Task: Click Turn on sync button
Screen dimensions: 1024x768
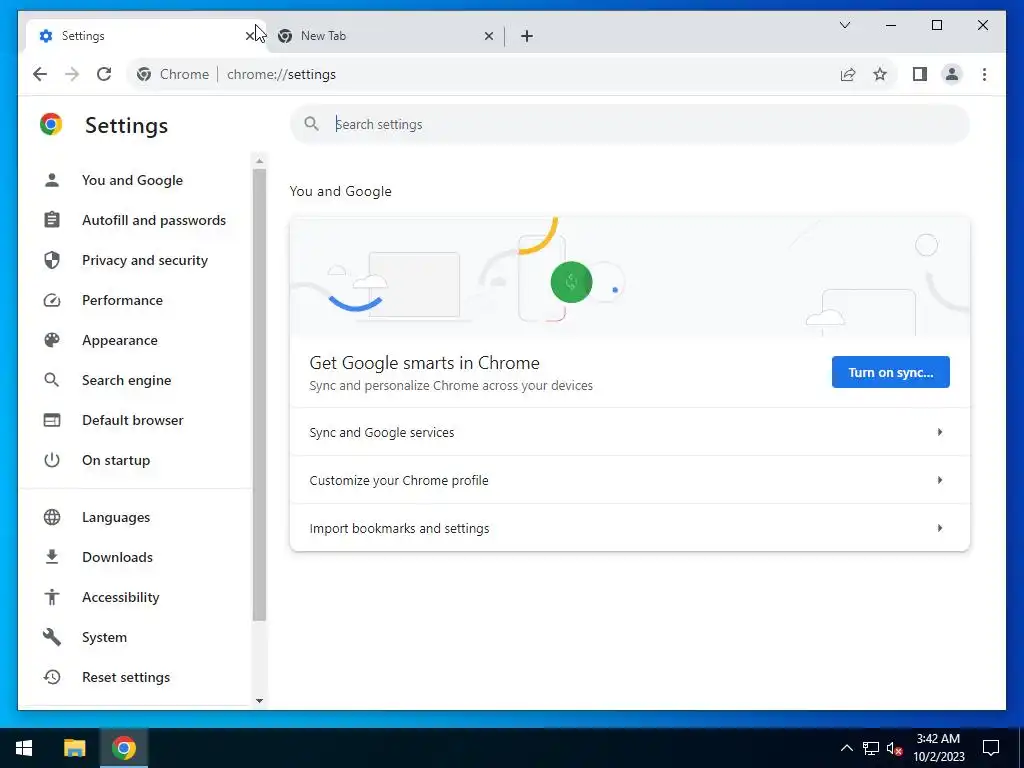Action: pos(891,372)
